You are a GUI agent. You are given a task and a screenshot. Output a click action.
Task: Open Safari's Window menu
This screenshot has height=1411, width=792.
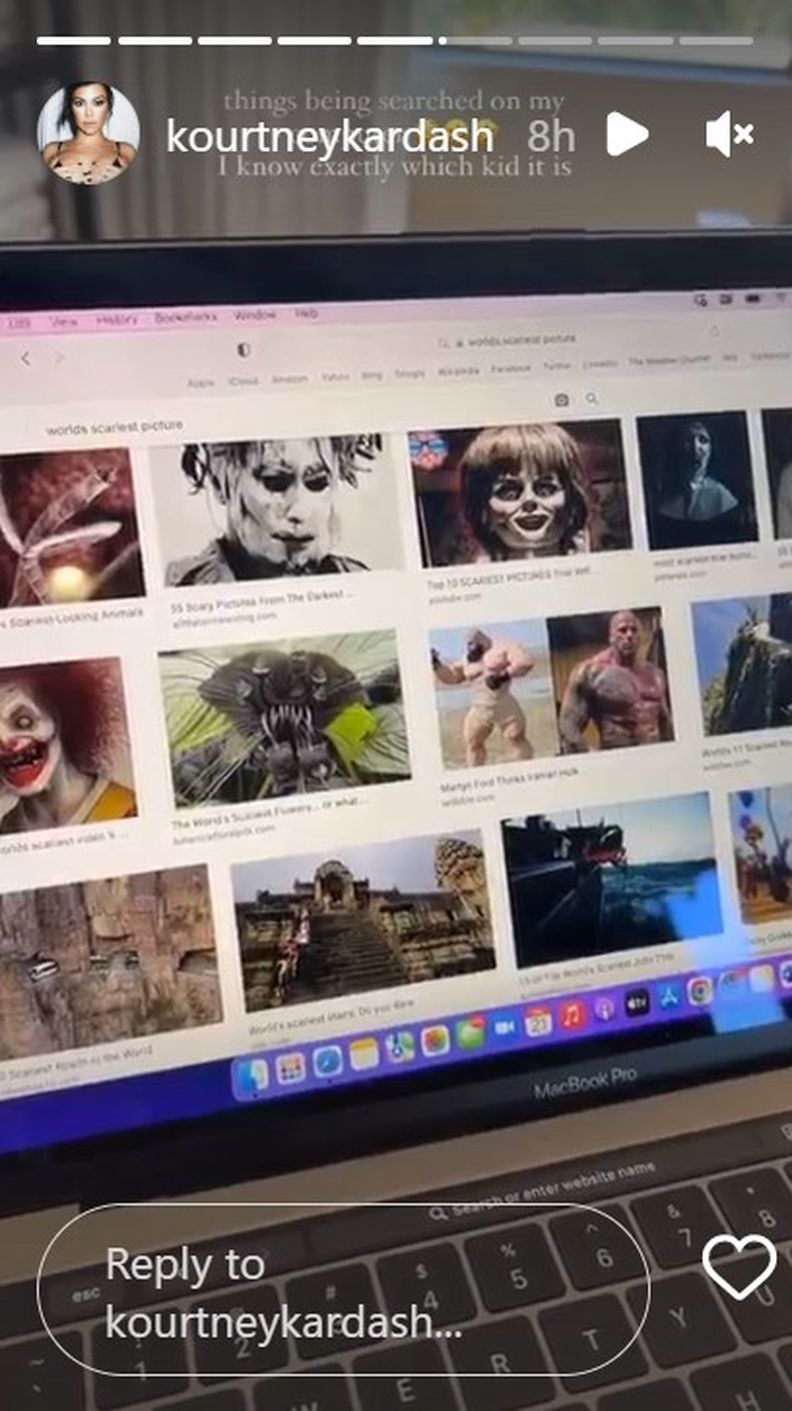tap(255, 315)
